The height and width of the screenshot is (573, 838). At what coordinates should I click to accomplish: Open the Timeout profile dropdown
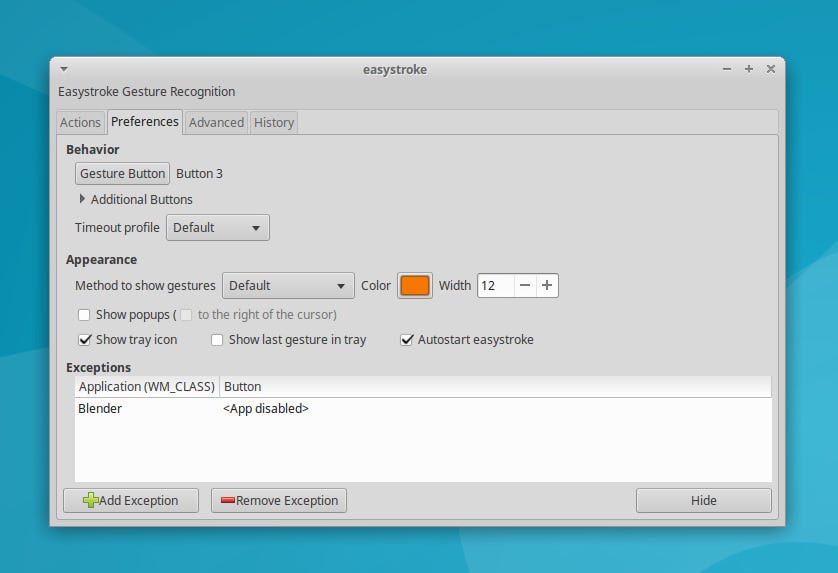218,228
